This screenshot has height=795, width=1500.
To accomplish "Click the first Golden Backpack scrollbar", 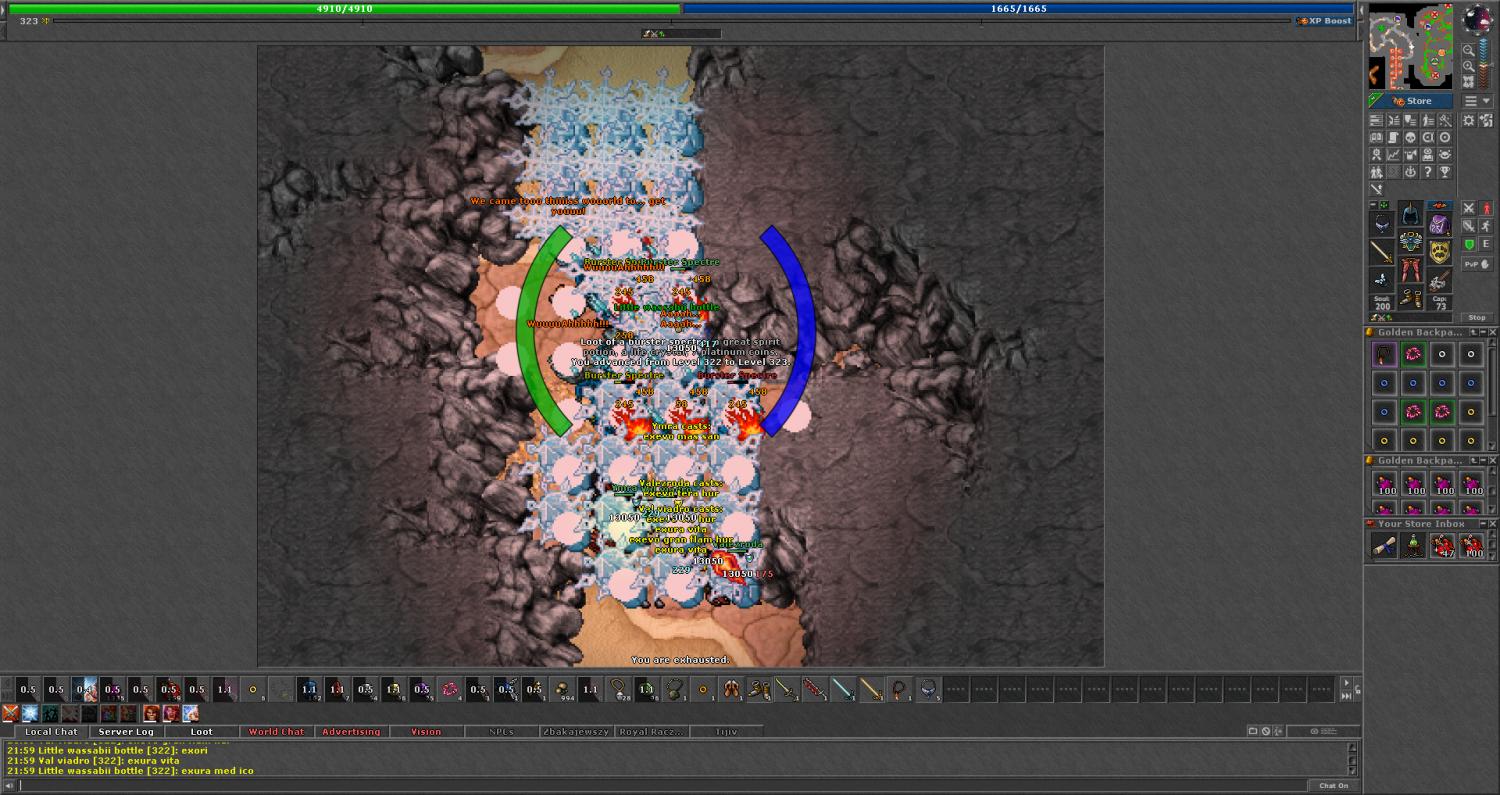I will (x=1492, y=395).
